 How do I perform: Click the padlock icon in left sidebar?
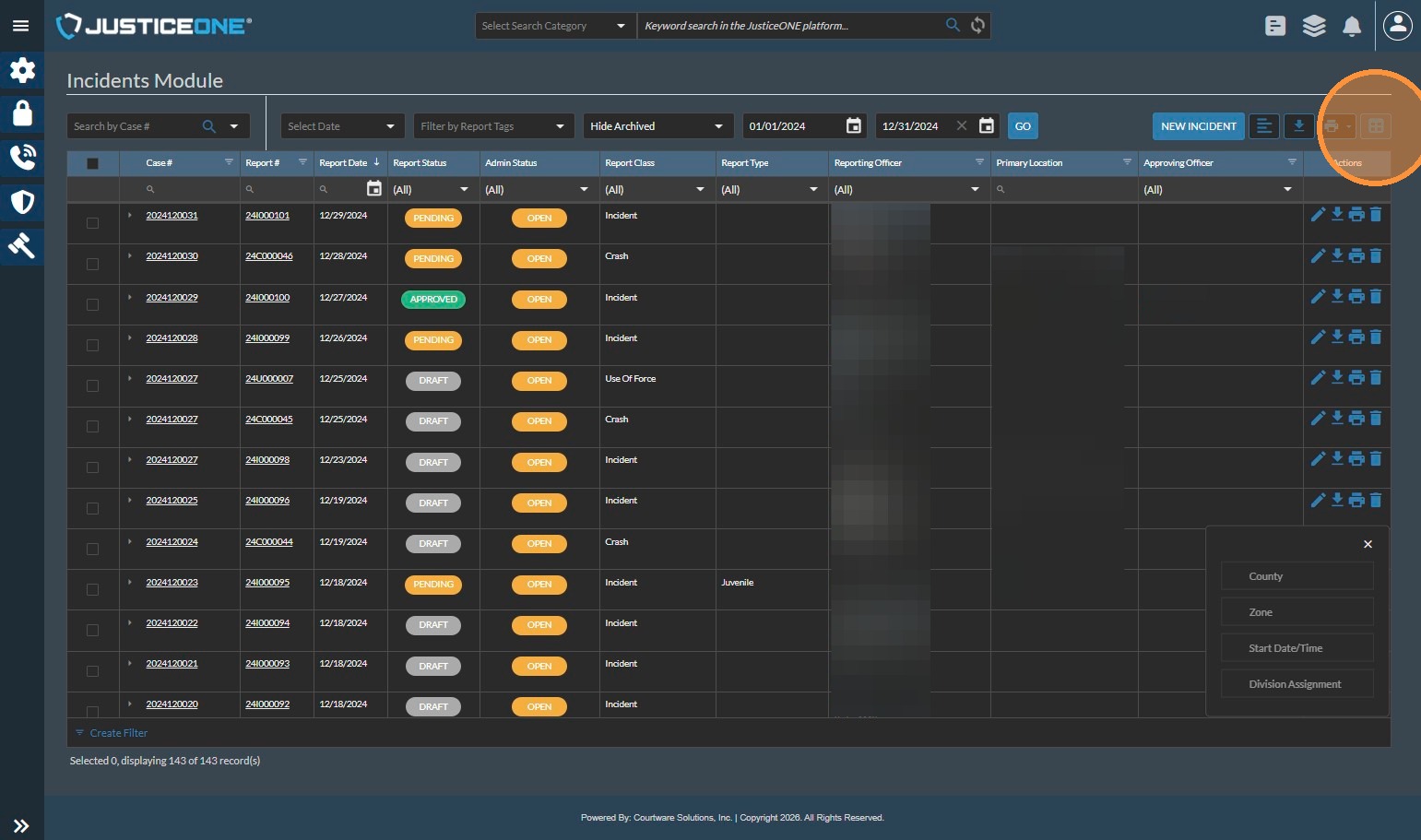click(22, 113)
